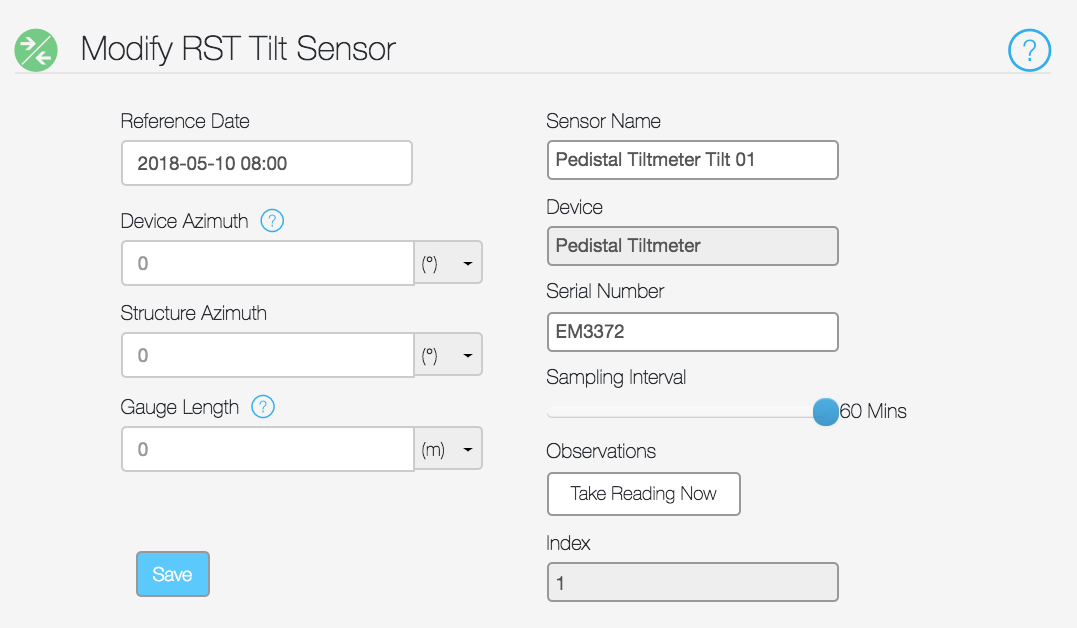
Task: Click the Reference Date field
Action: coord(266,163)
